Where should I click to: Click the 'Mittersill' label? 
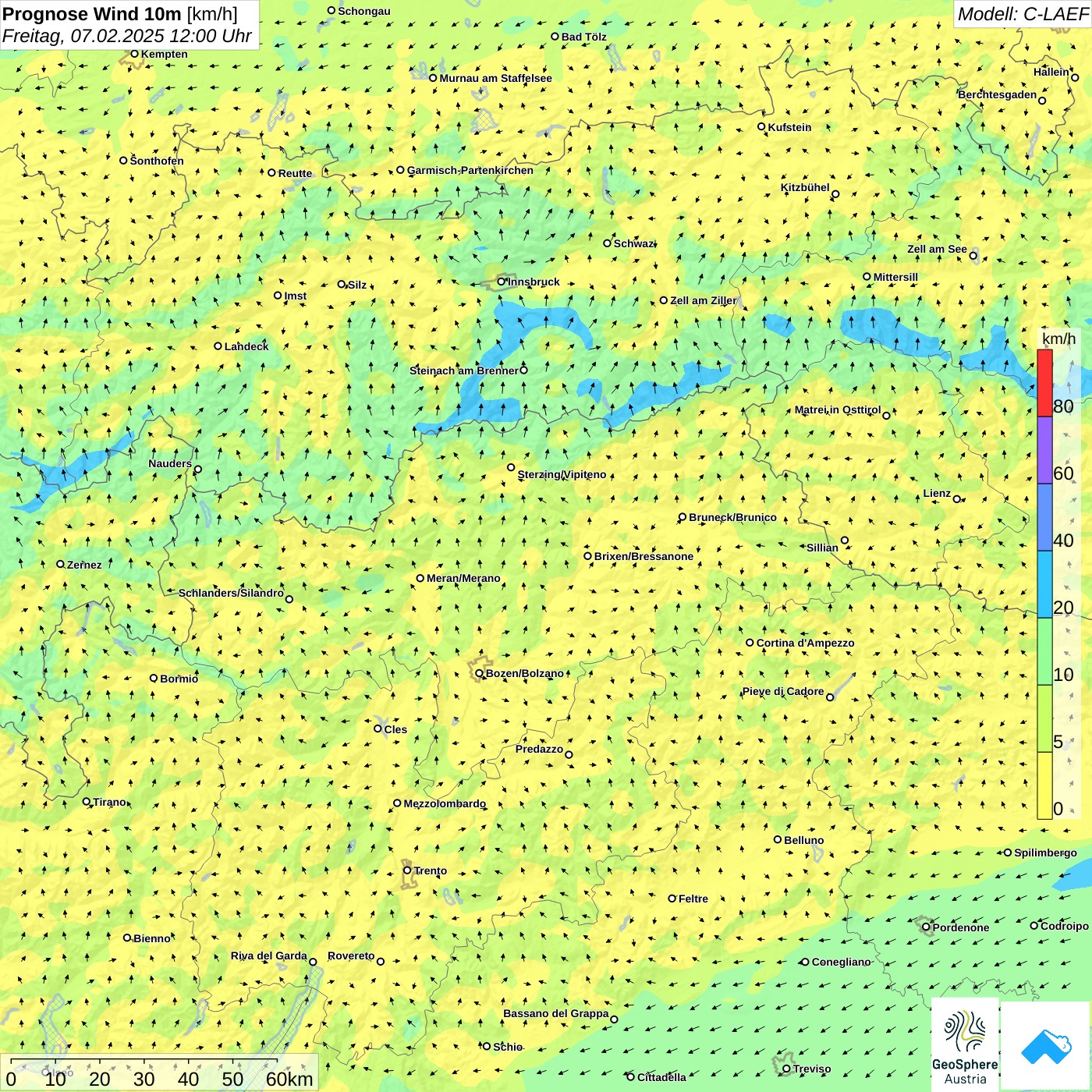pos(895,277)
